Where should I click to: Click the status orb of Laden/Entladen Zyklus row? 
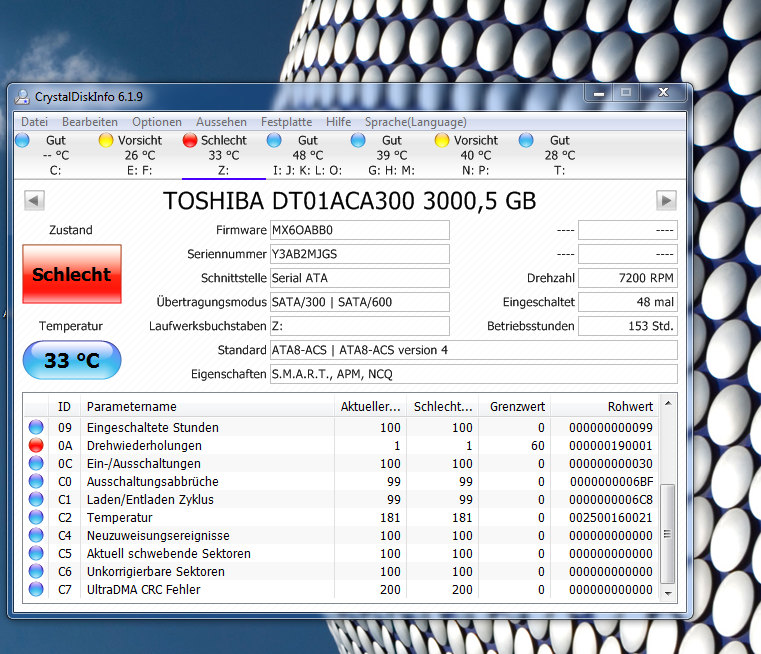click(36, 499)
